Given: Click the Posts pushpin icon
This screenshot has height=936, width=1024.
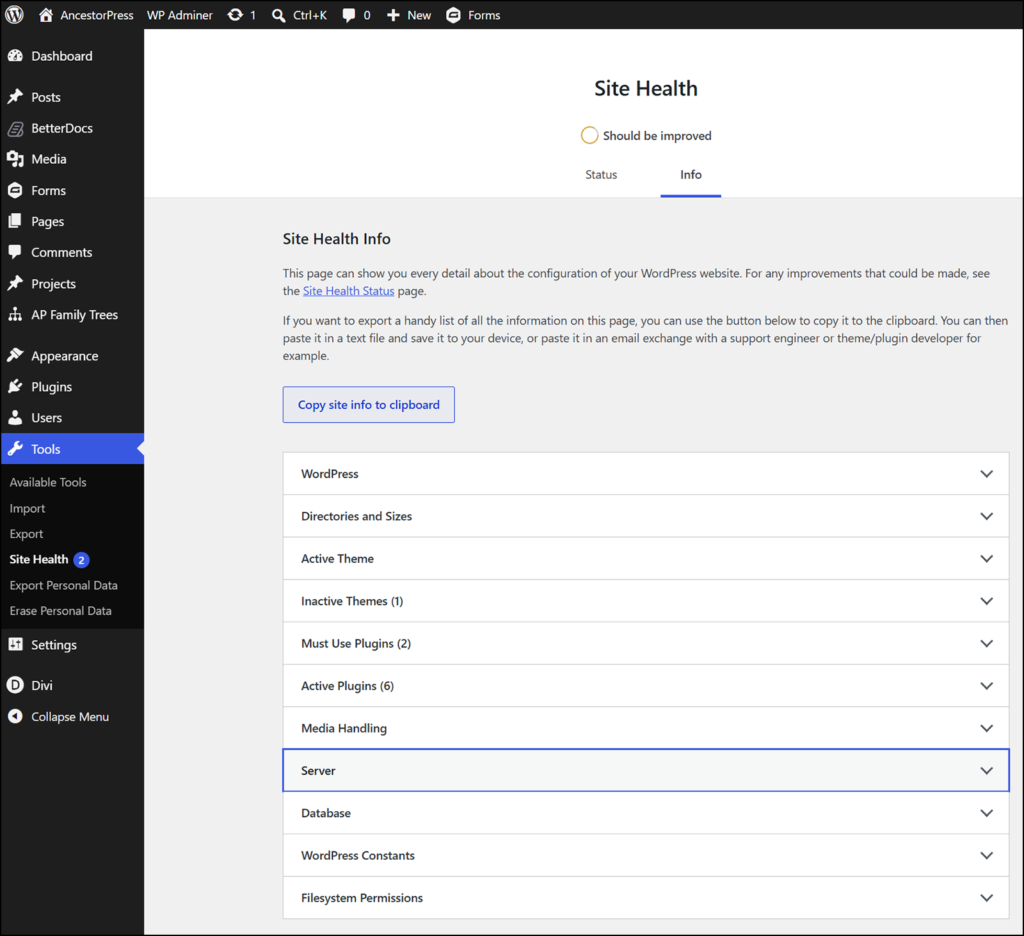Looking at the screenshot, I should [15, 97].
